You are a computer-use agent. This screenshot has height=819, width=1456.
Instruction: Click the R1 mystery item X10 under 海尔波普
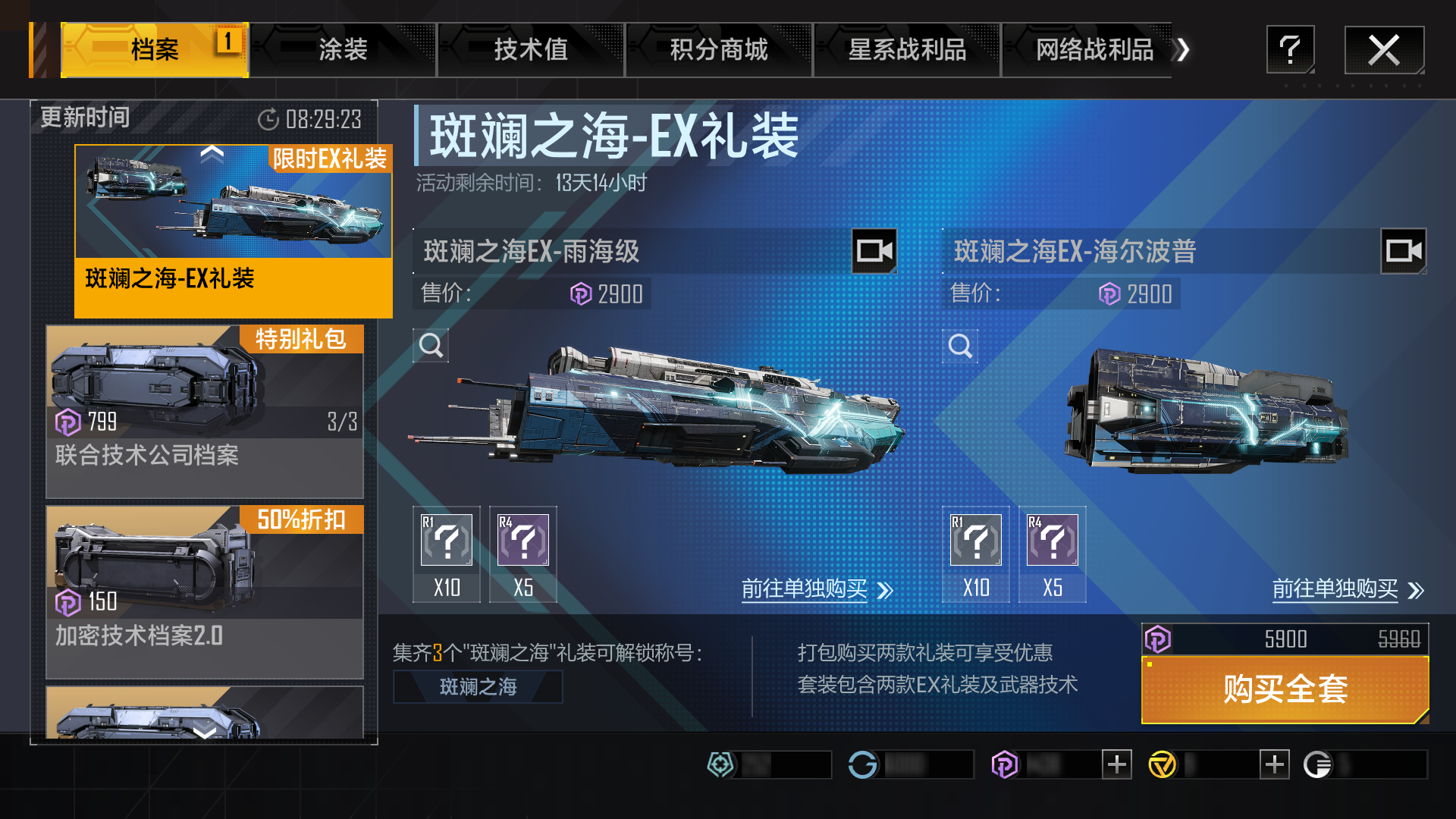976,554
